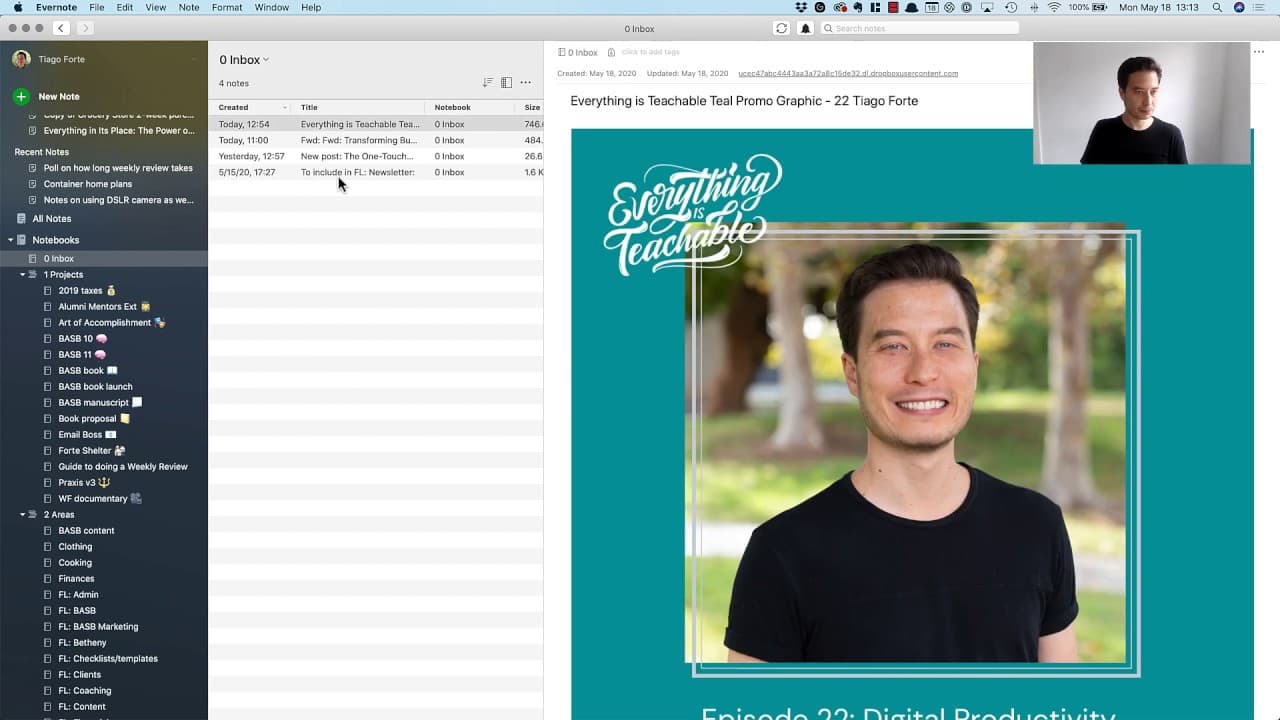Image resolution: width=1280 pixels, height=720 pixels.
Task: Open the File menu
Action: 96,7
